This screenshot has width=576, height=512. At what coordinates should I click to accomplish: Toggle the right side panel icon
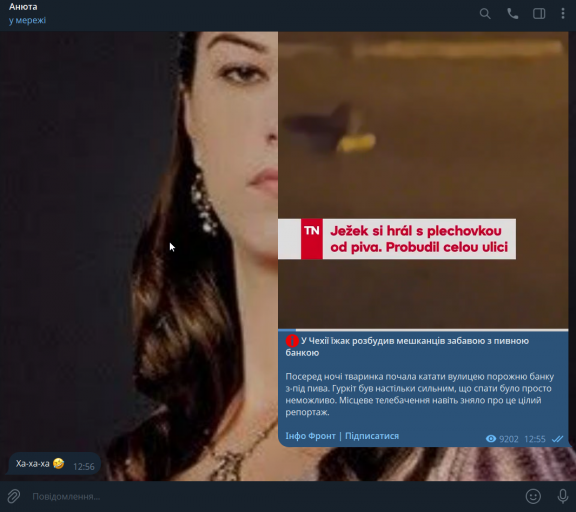point(539,14)
